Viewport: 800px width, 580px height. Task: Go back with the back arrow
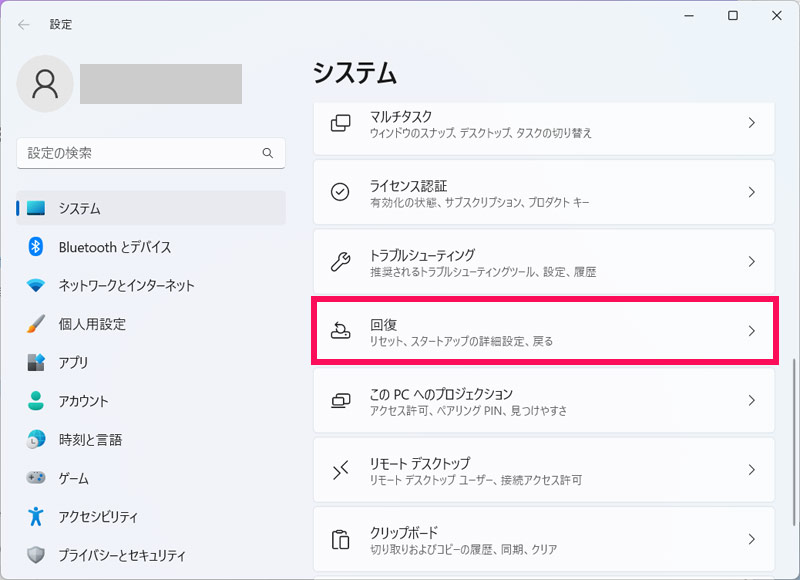(x=23, y=24)
